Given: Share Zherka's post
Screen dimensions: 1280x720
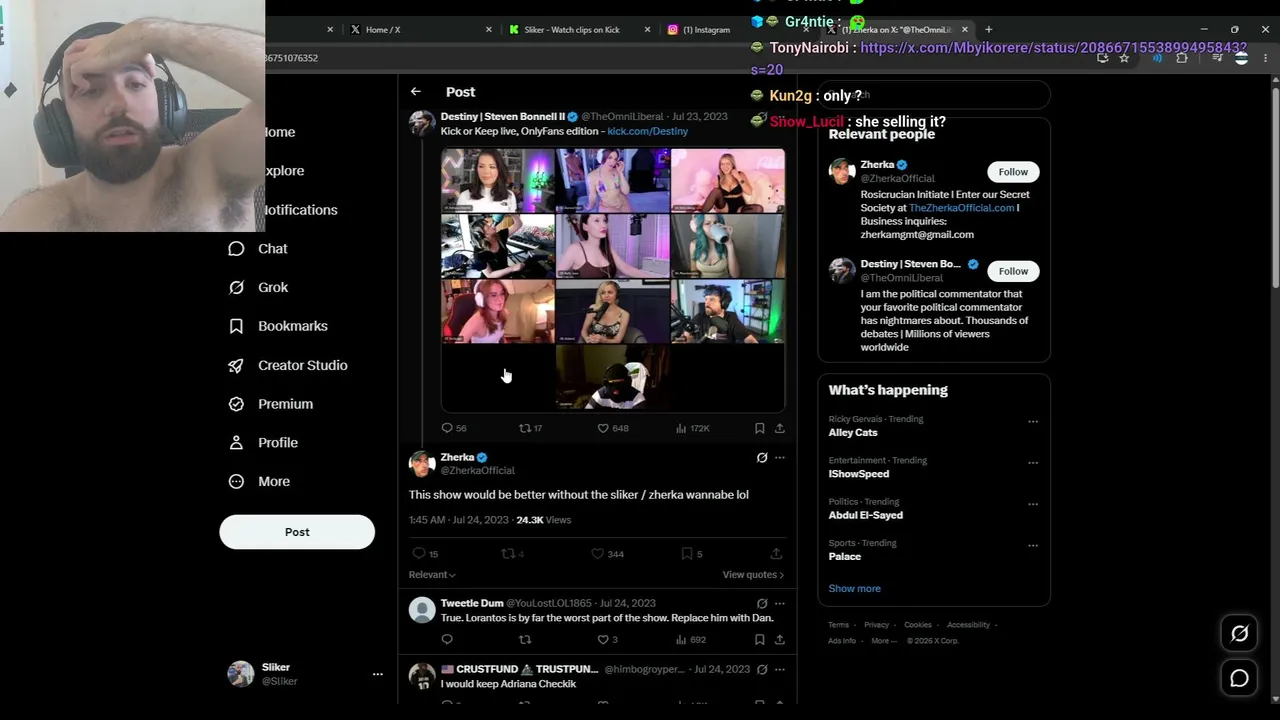Looking at the screenshot, I should click(776, 554).
